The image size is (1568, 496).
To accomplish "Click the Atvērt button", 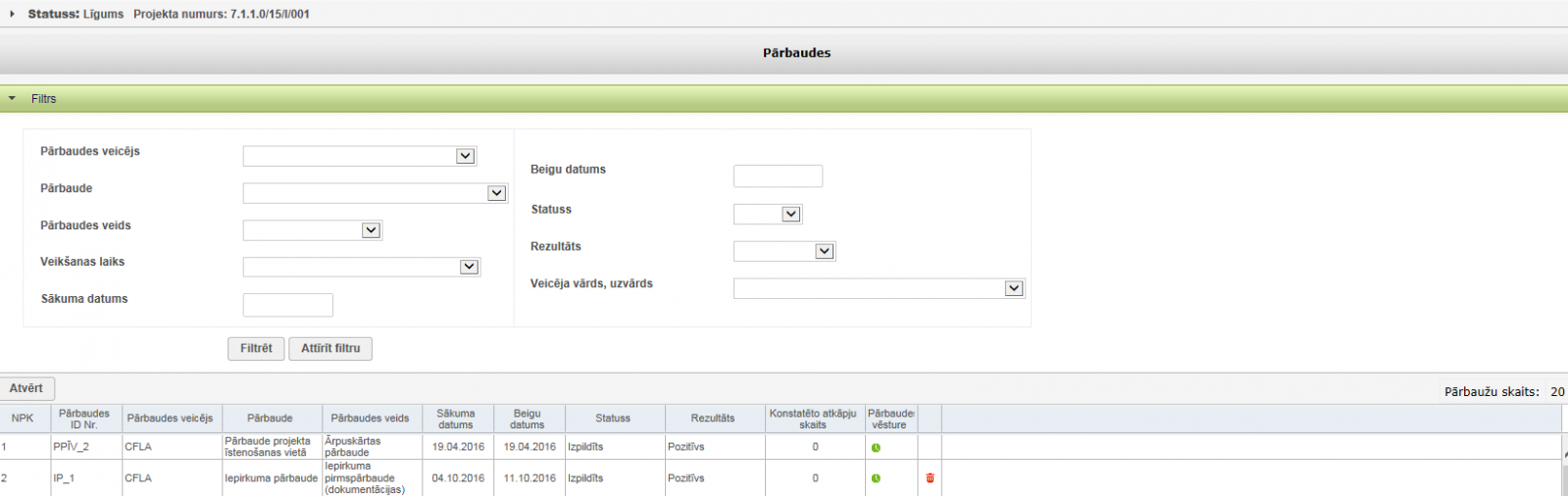I will pyautogui.click(x=26, y=389).
